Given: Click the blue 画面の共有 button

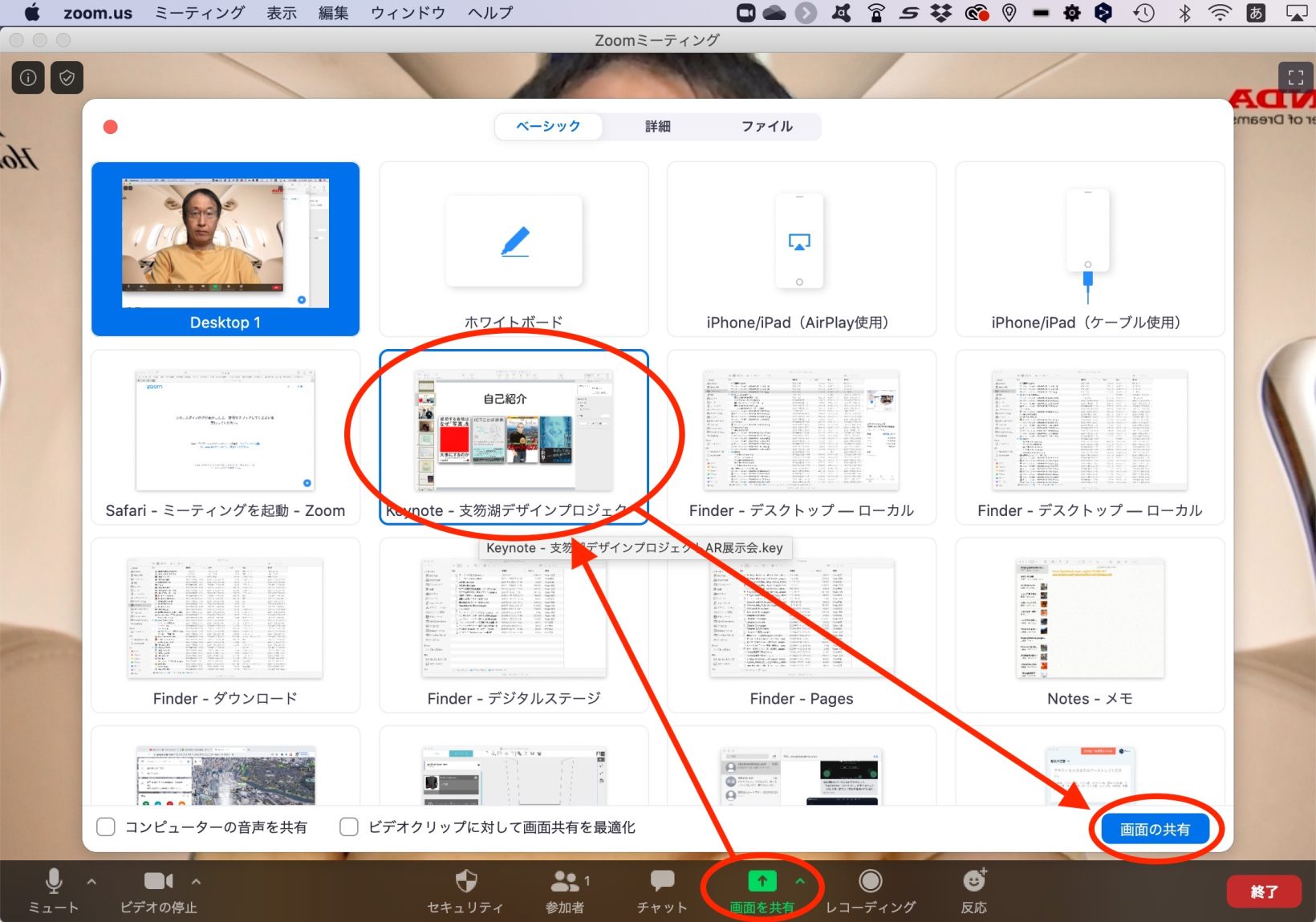Looking at the screenshot, I should pyautogui.click(x=1155, y=829).
